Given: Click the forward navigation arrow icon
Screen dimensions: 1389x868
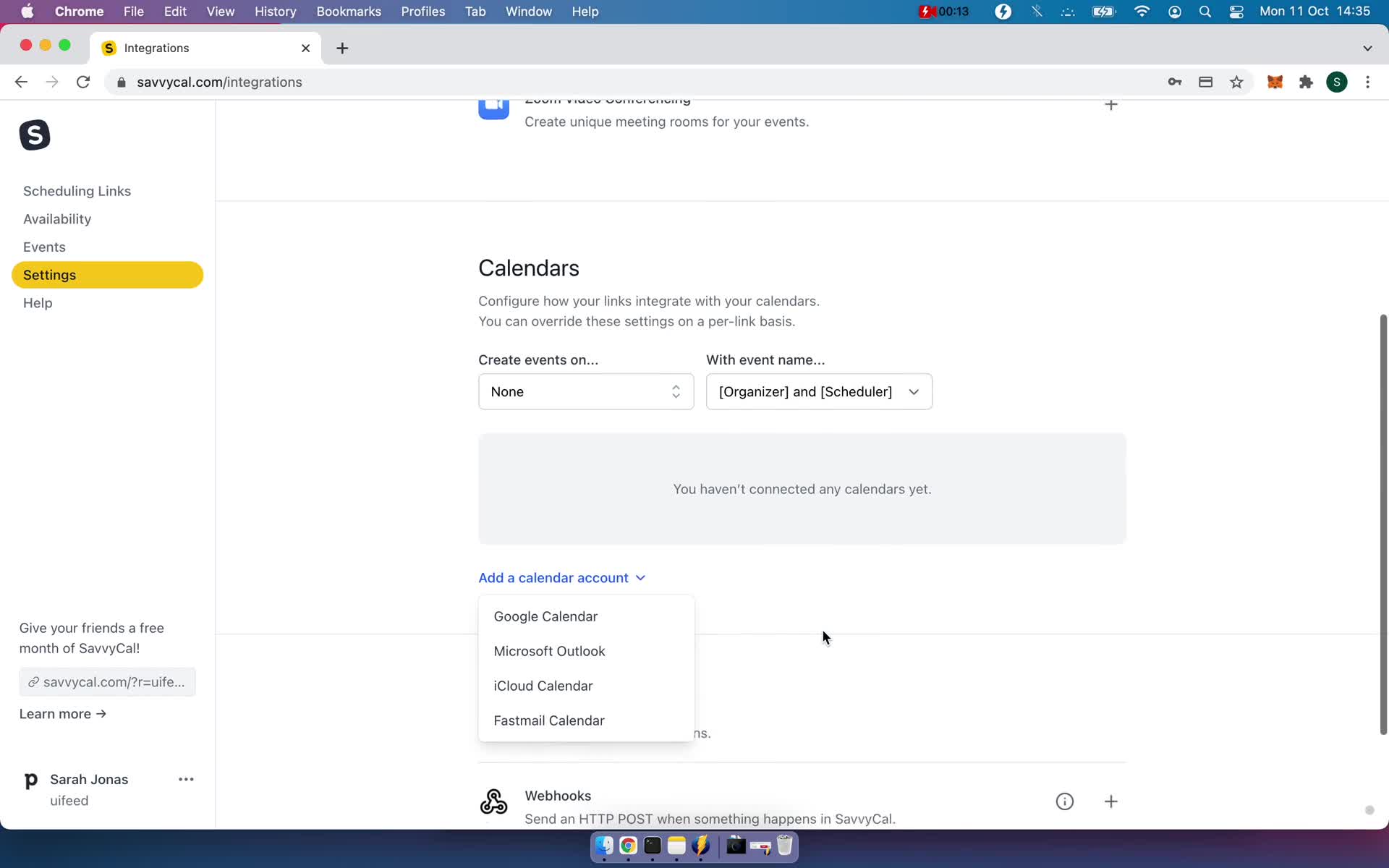Looking at the screenshot, I should pyautogui.click(x=52, y=82).
